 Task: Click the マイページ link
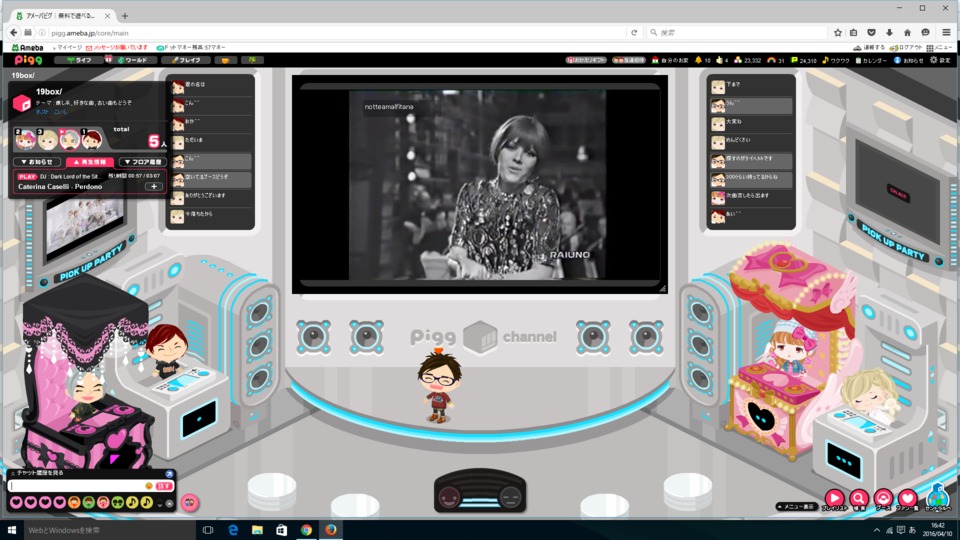(67, 47)
